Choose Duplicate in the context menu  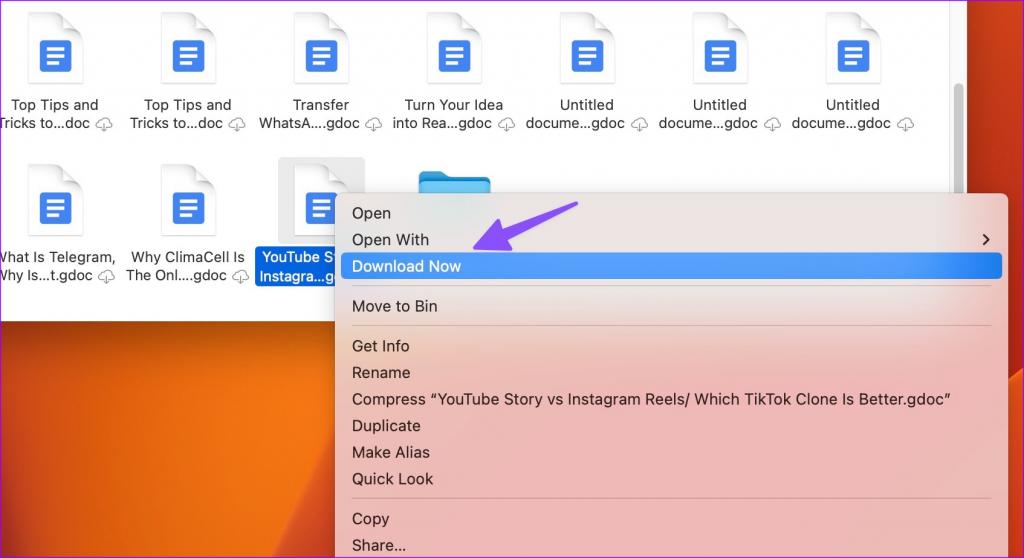tap(671, 425)
